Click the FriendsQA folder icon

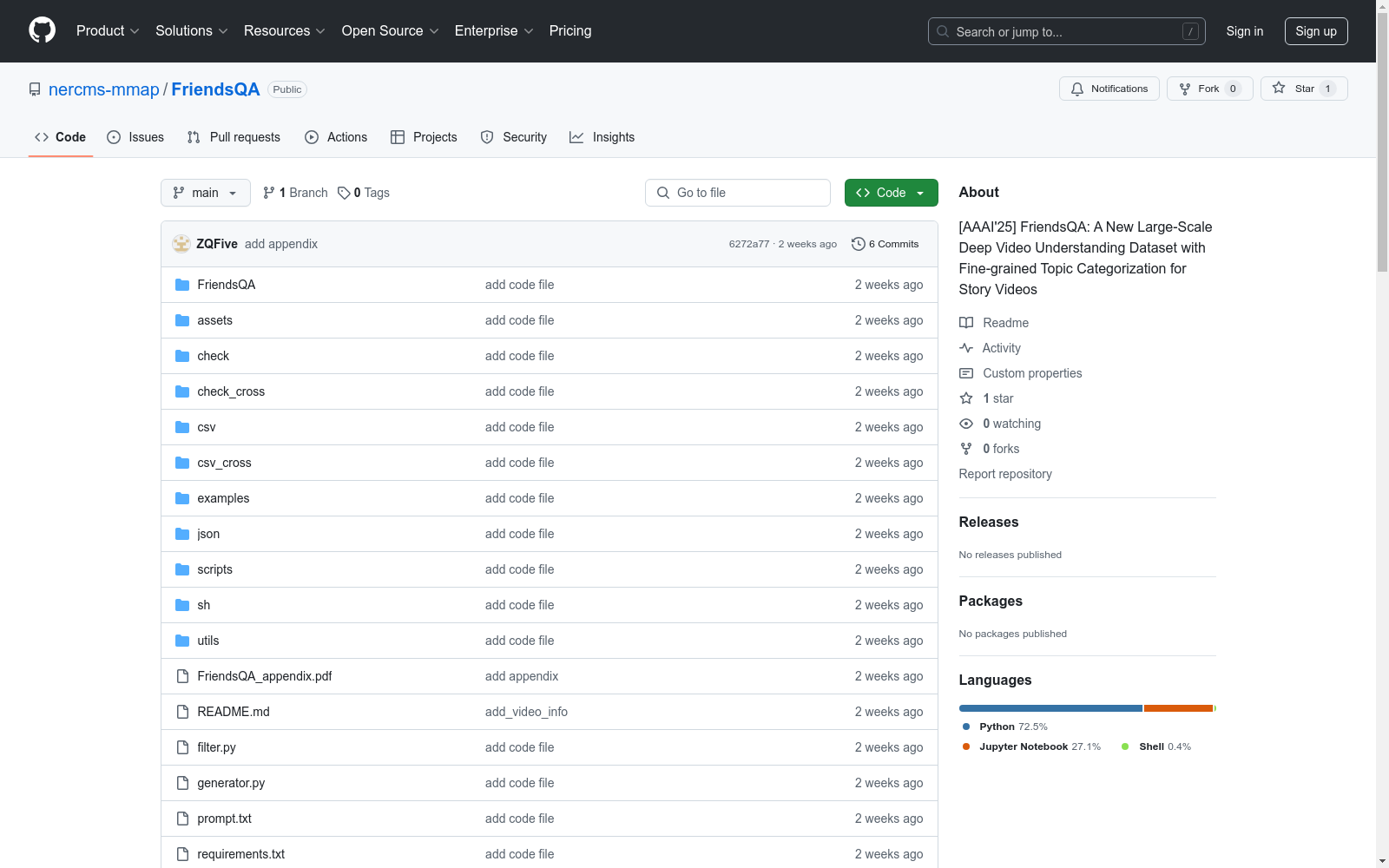(182, 285)
